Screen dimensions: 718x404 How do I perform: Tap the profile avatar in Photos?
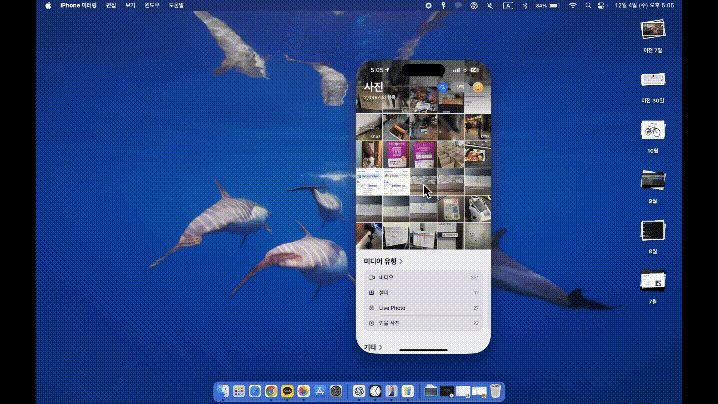click(x=478, y=88)
